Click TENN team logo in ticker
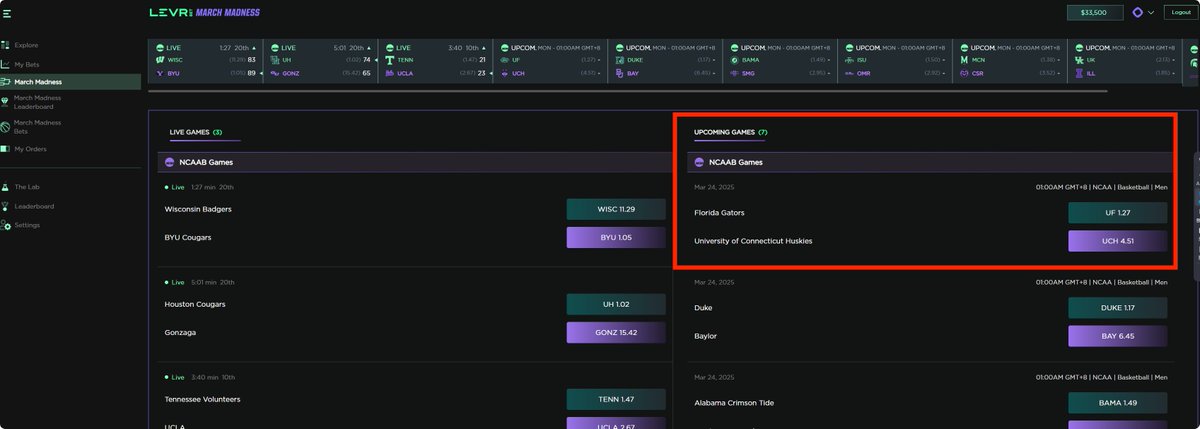Image resolution: width=1200 pixels, height=429 pixels. pyautogui.click(x=390, y=60)
